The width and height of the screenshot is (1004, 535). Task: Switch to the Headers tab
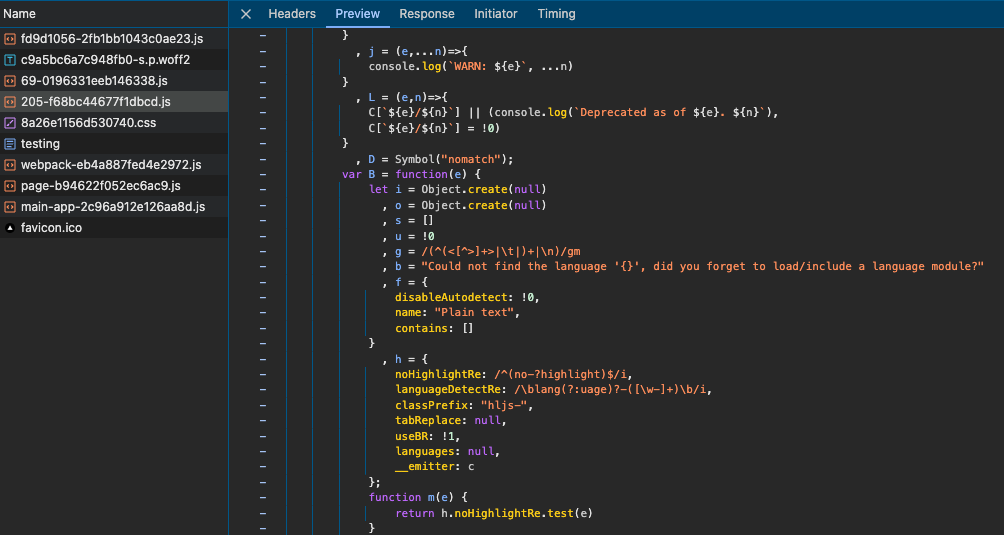coord(292,14)
